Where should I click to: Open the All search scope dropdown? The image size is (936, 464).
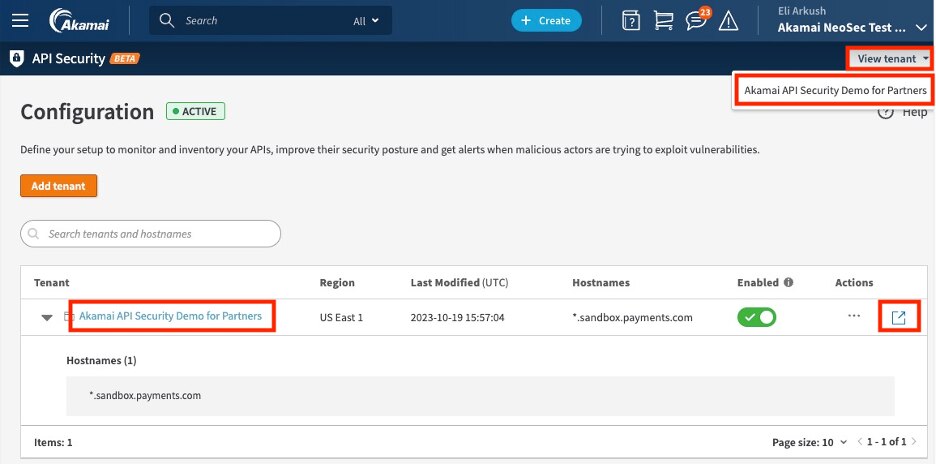click(366, 21)
